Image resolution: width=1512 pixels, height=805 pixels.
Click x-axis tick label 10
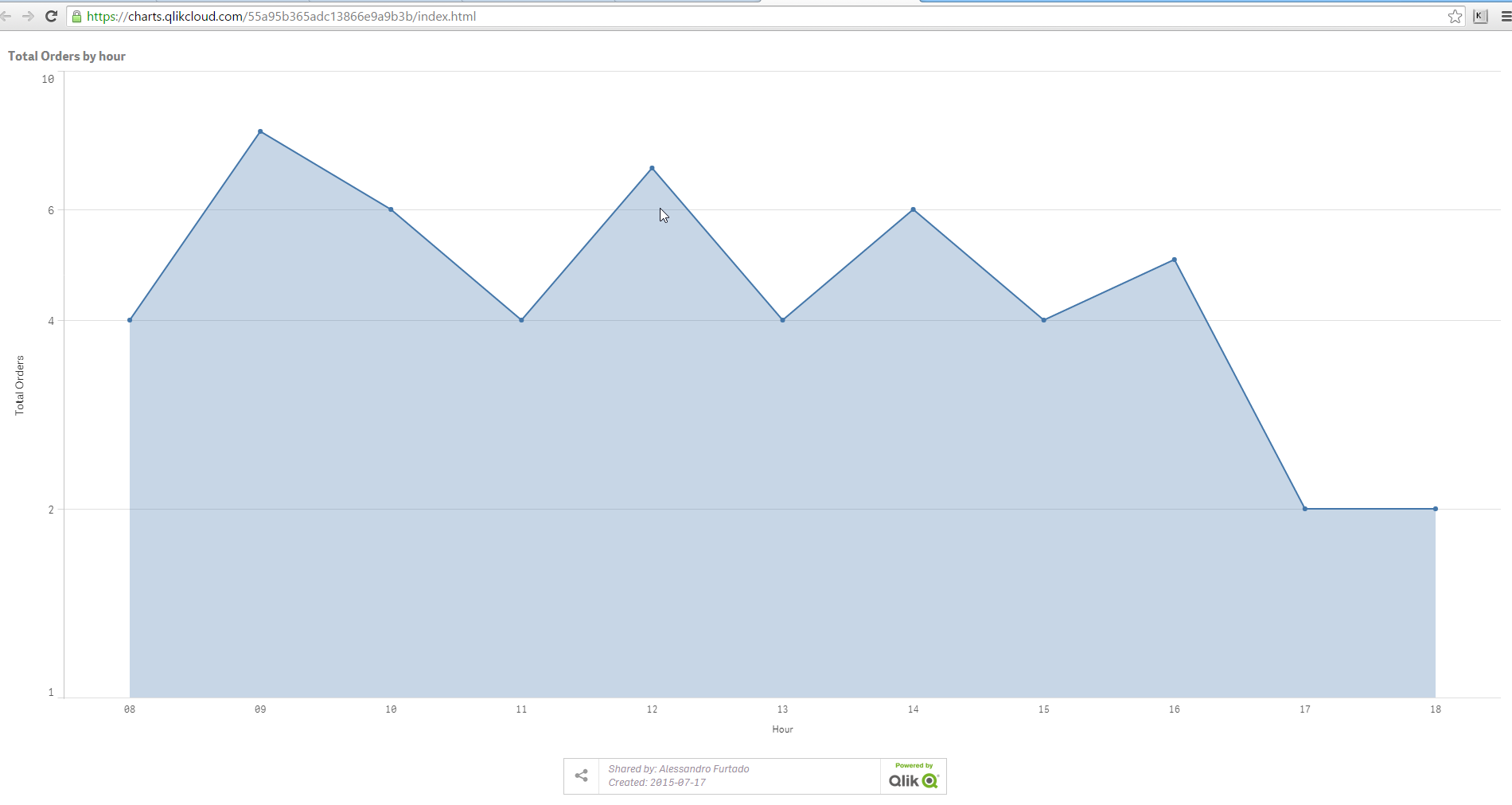[391, 709]
